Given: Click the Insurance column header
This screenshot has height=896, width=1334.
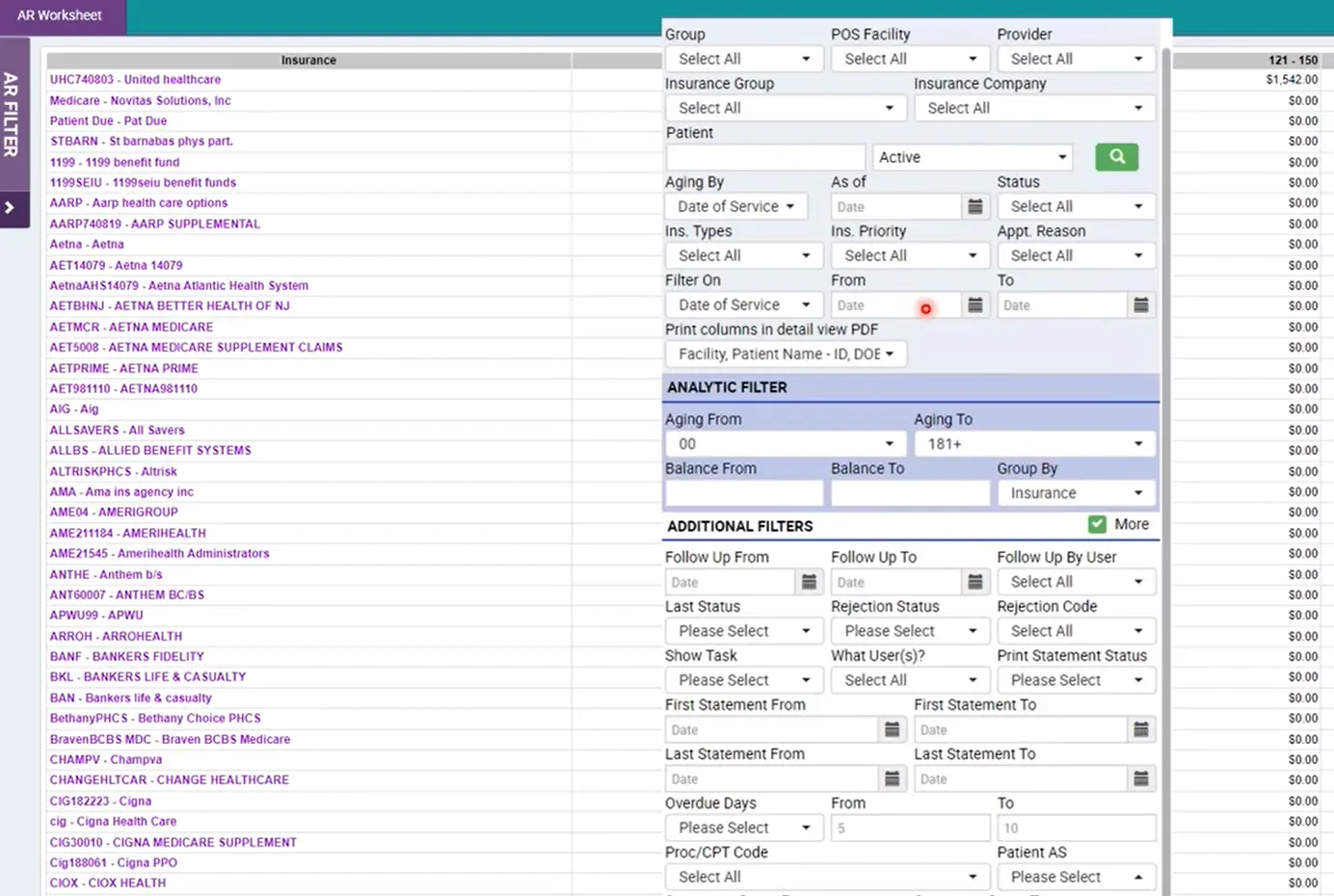Looking at the screenshot, I should pyautogui.click(x=308, y=60).
